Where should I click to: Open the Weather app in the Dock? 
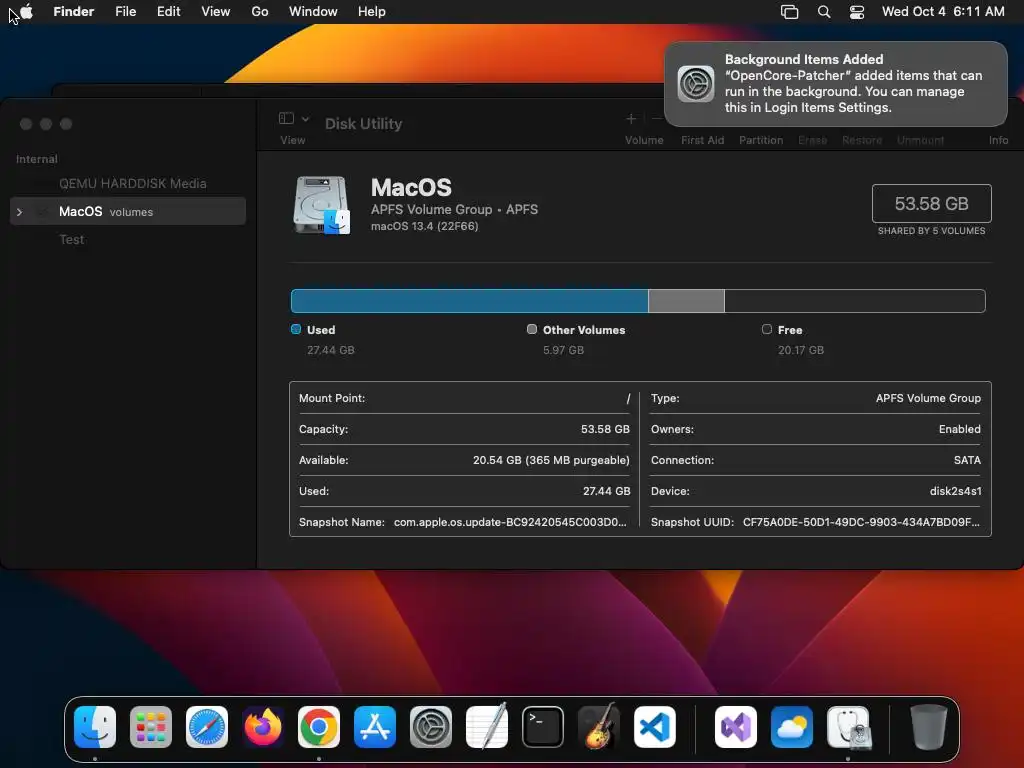point(792,727)
